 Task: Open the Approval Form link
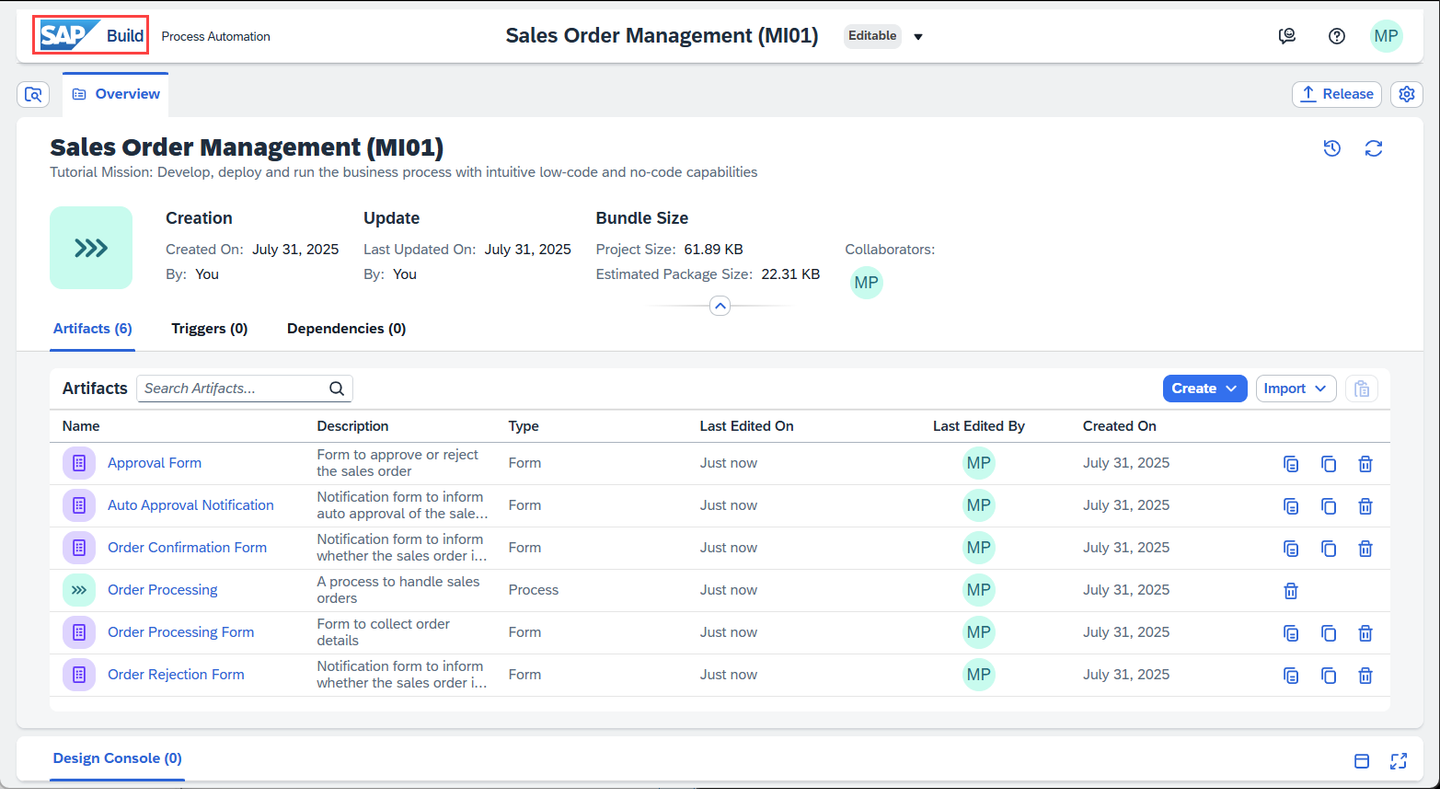point(155,463)
